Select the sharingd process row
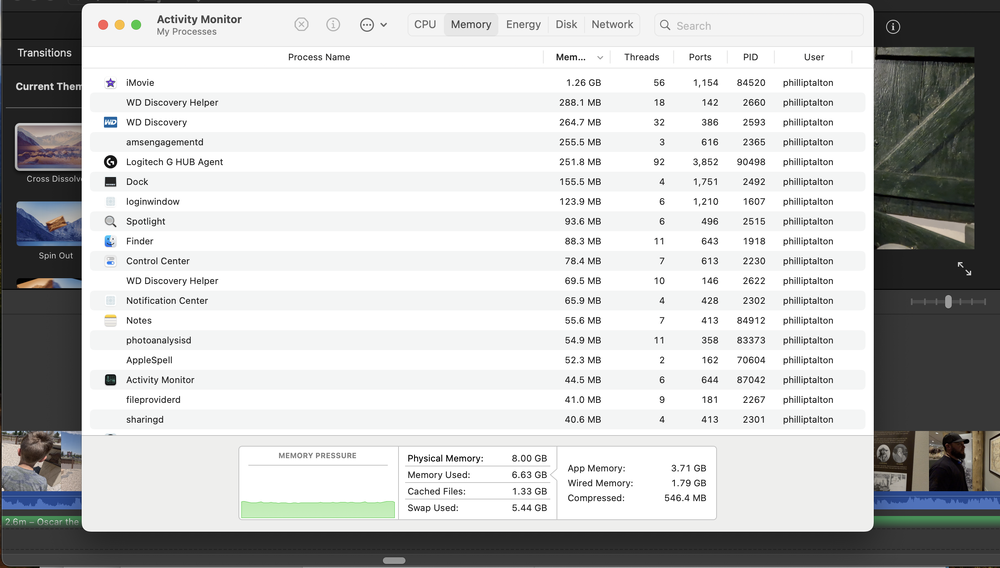Screen dimensions: 1000x568 click(477, 419)
